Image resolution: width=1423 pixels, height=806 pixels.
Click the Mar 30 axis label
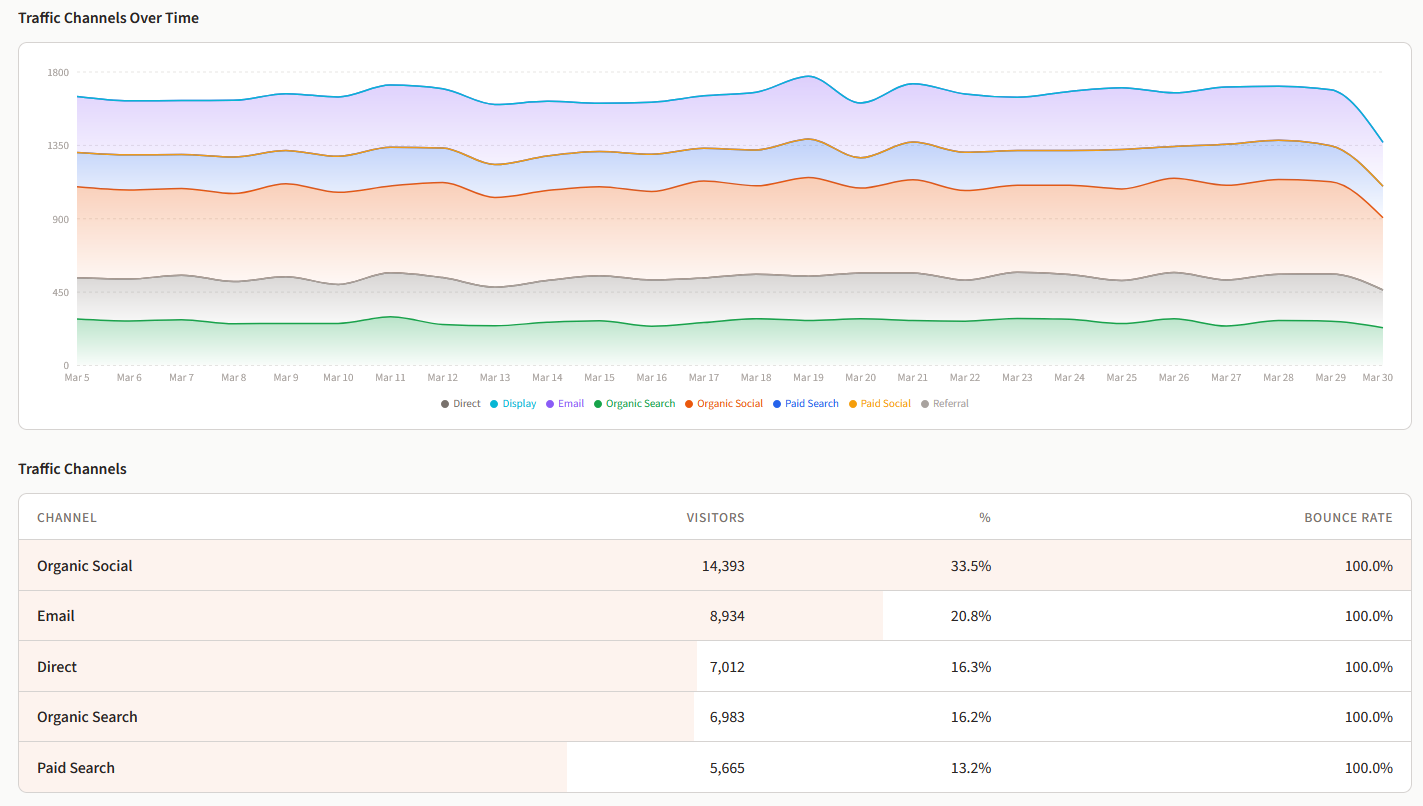(1379, 377)
